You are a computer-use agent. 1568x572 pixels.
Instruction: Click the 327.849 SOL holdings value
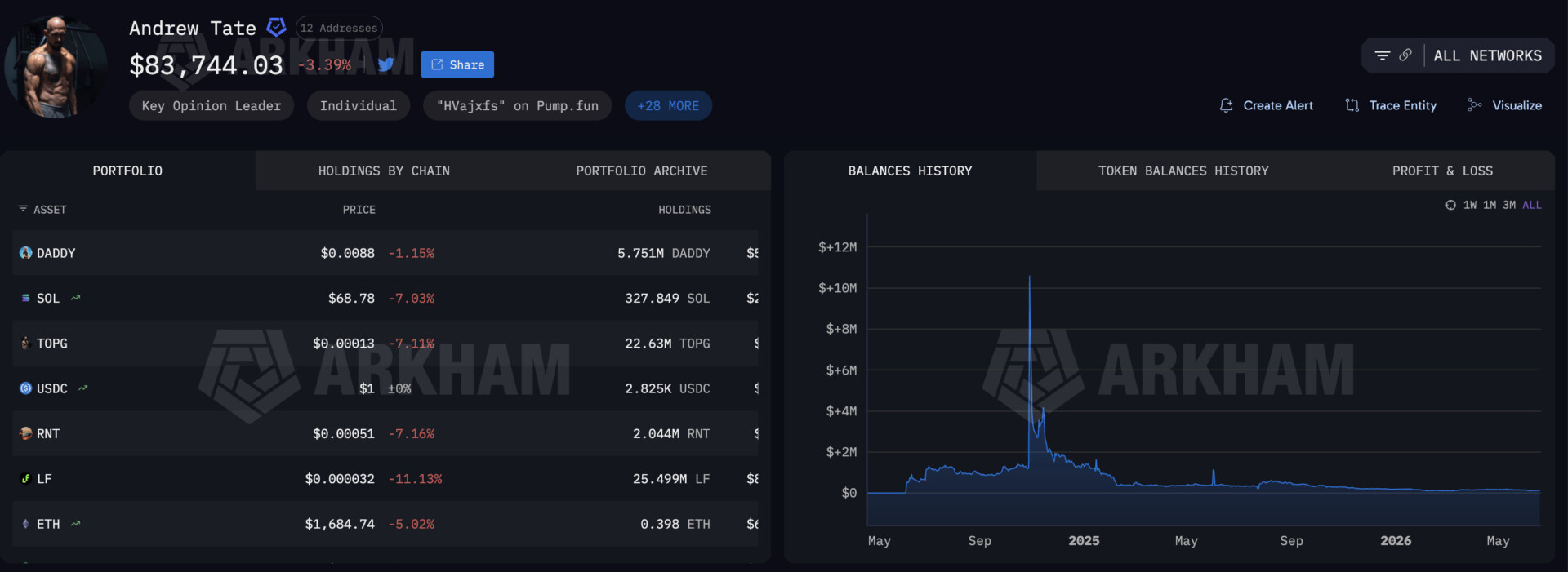[x=667, y=299]
